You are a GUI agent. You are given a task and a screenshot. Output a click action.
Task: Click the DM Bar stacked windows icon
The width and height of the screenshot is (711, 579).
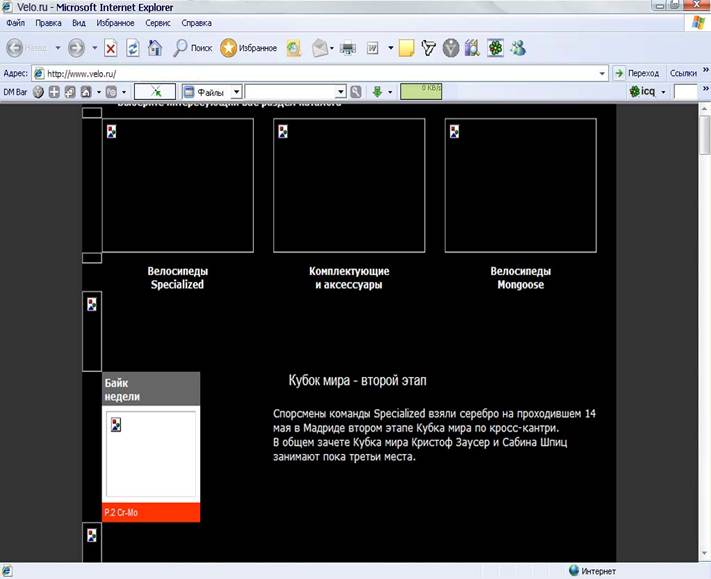(70, 92)
